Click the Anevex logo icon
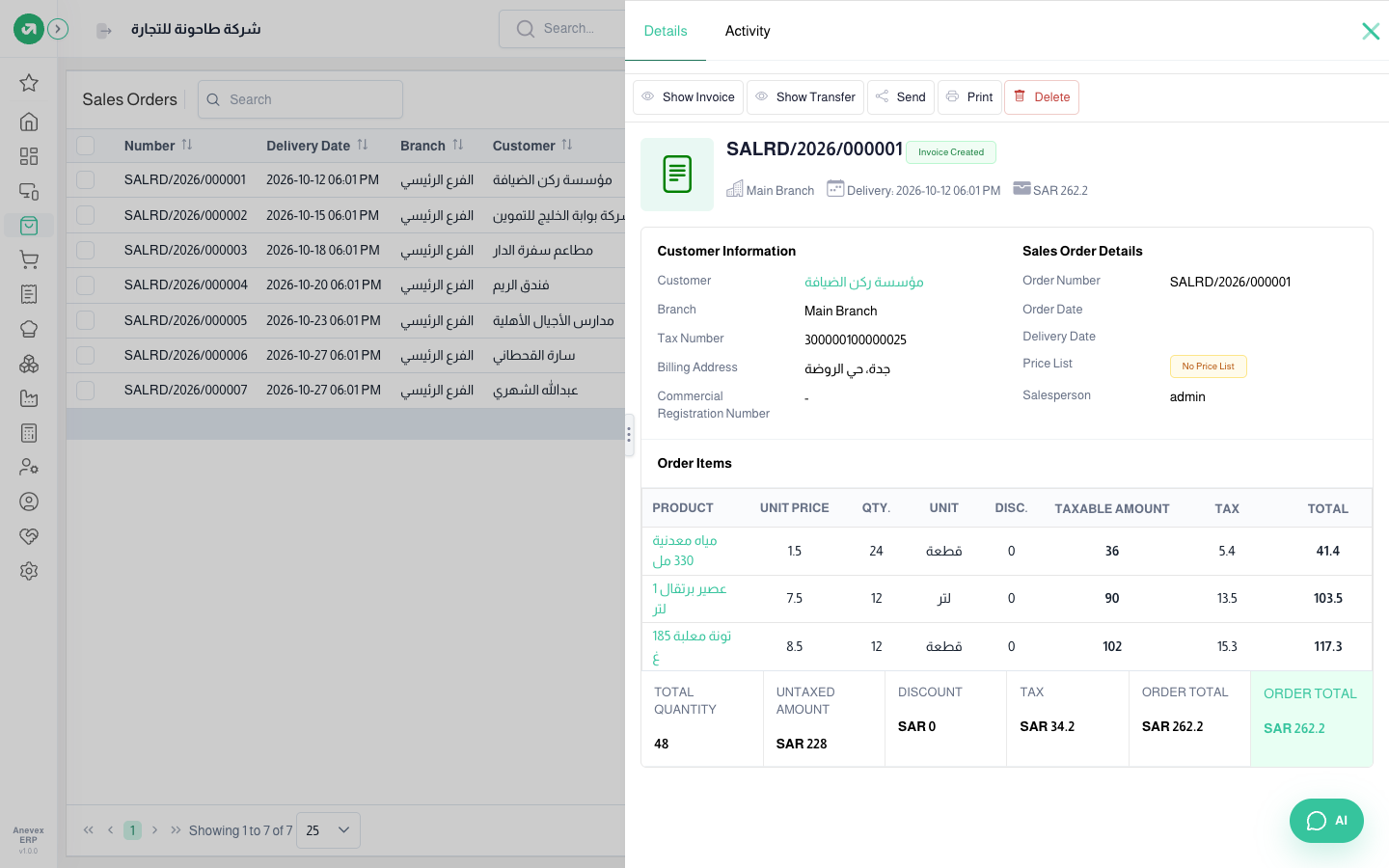Screen dimensions: 1389x868 (x=29, y=29)
